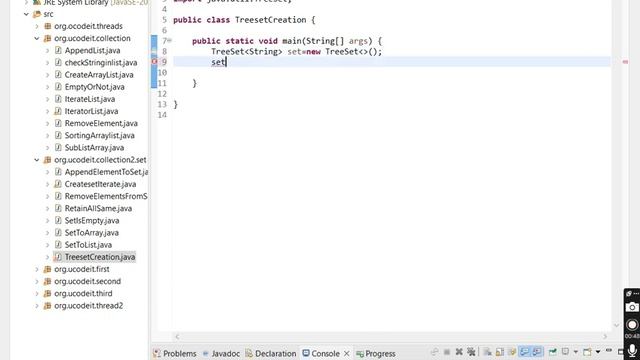Click the error marker on line 9
This screenshot has width=640, height=360.
[154, 62]
